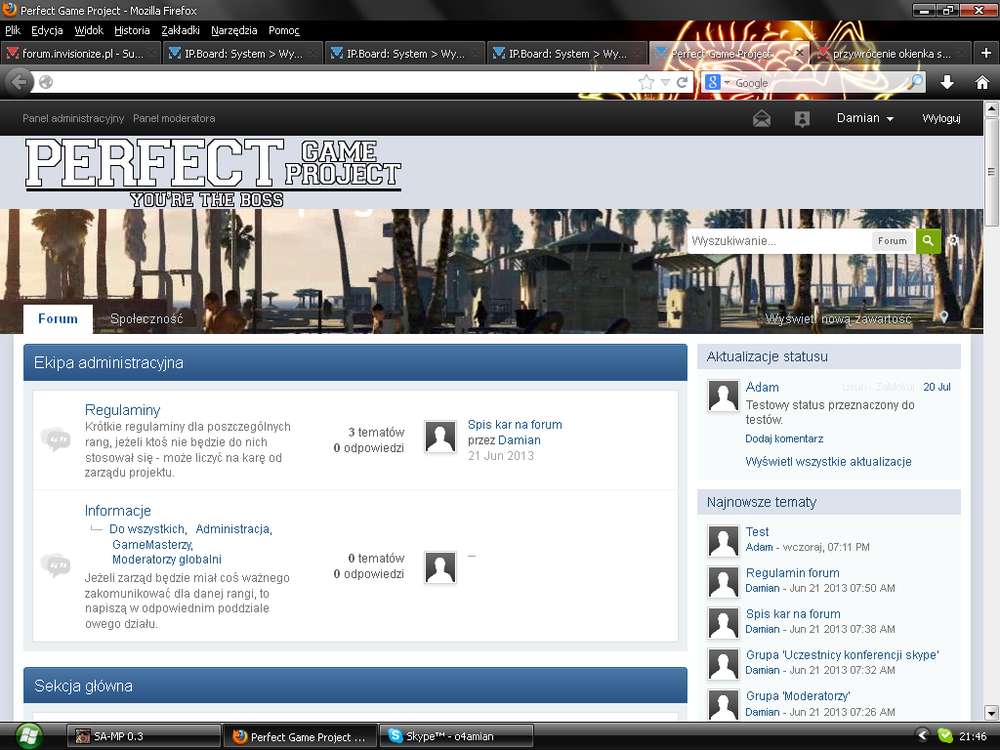Reload the page with refresh icon
The width and height of the screenshot is (1000, 750).
tap(683, 83)
